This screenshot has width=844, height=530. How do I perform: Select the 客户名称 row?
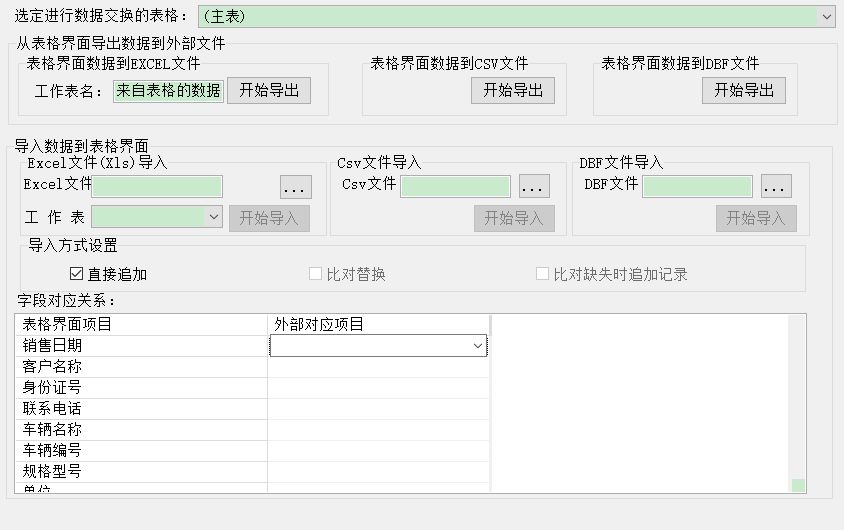coord(142,367)
